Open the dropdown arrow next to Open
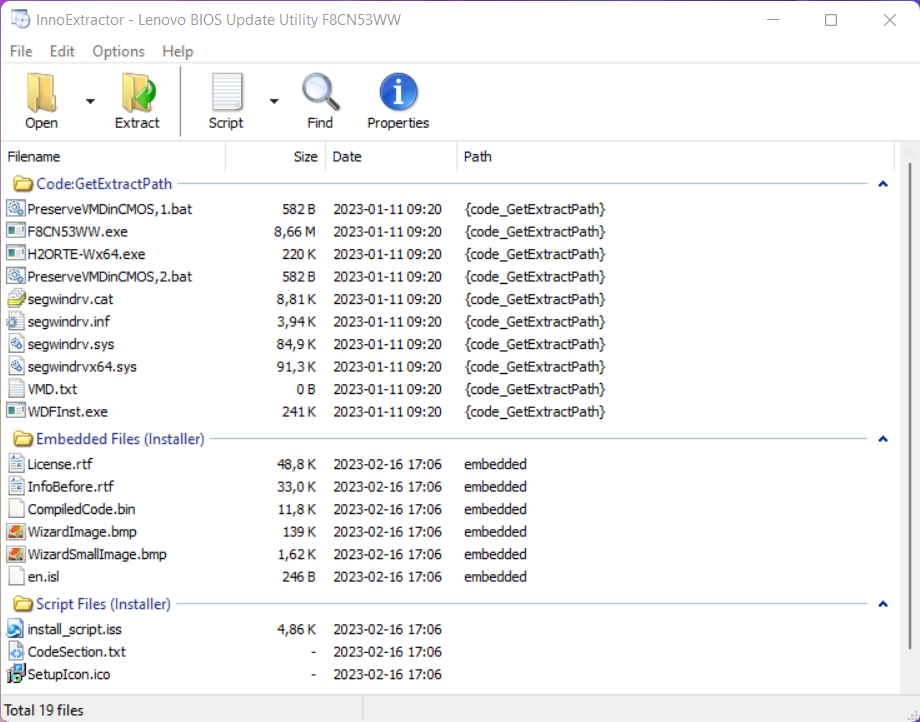Screen dimensions: 920x722 (90, 101)
